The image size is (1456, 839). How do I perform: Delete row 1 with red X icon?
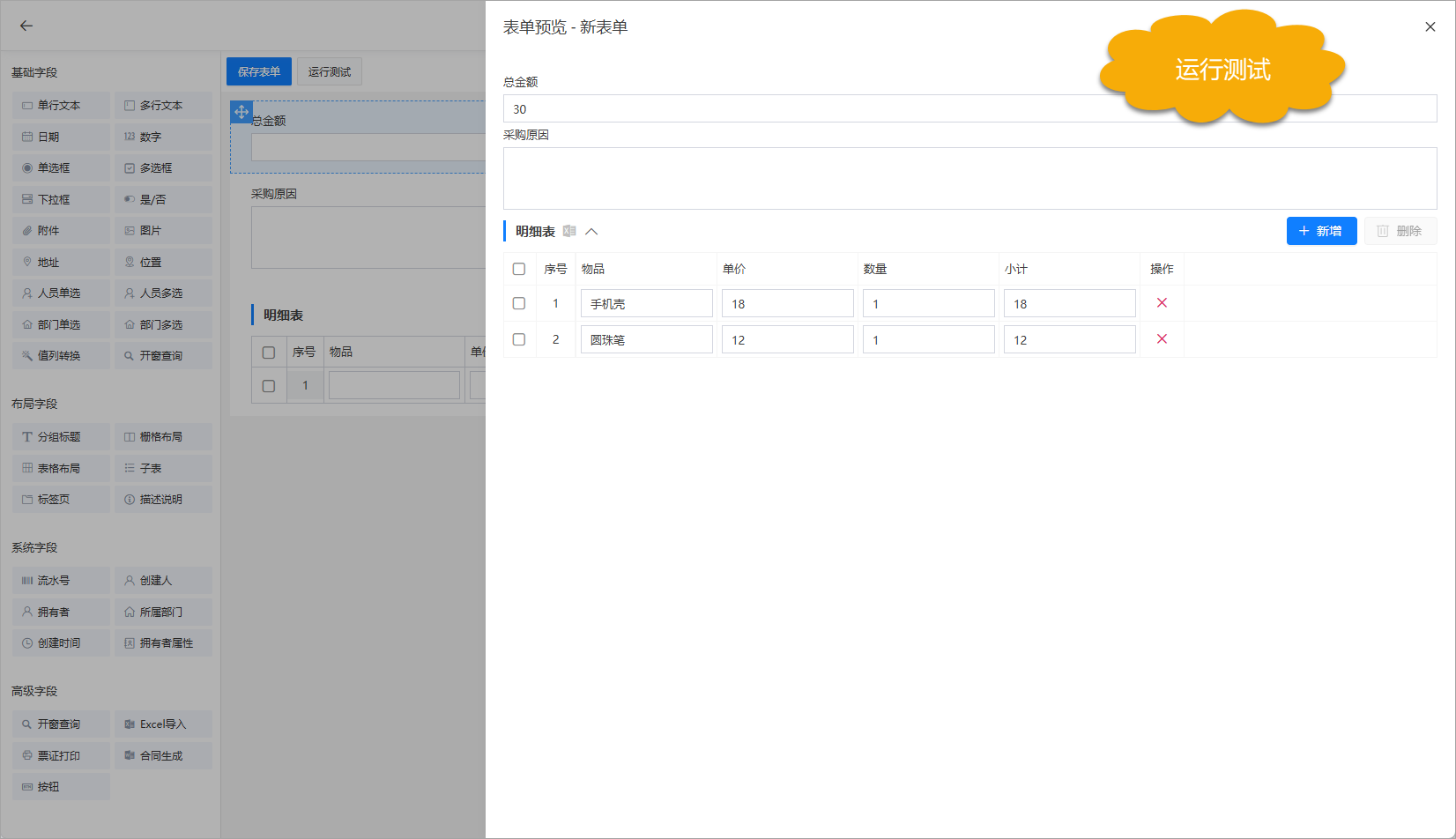click(1162, 303)
